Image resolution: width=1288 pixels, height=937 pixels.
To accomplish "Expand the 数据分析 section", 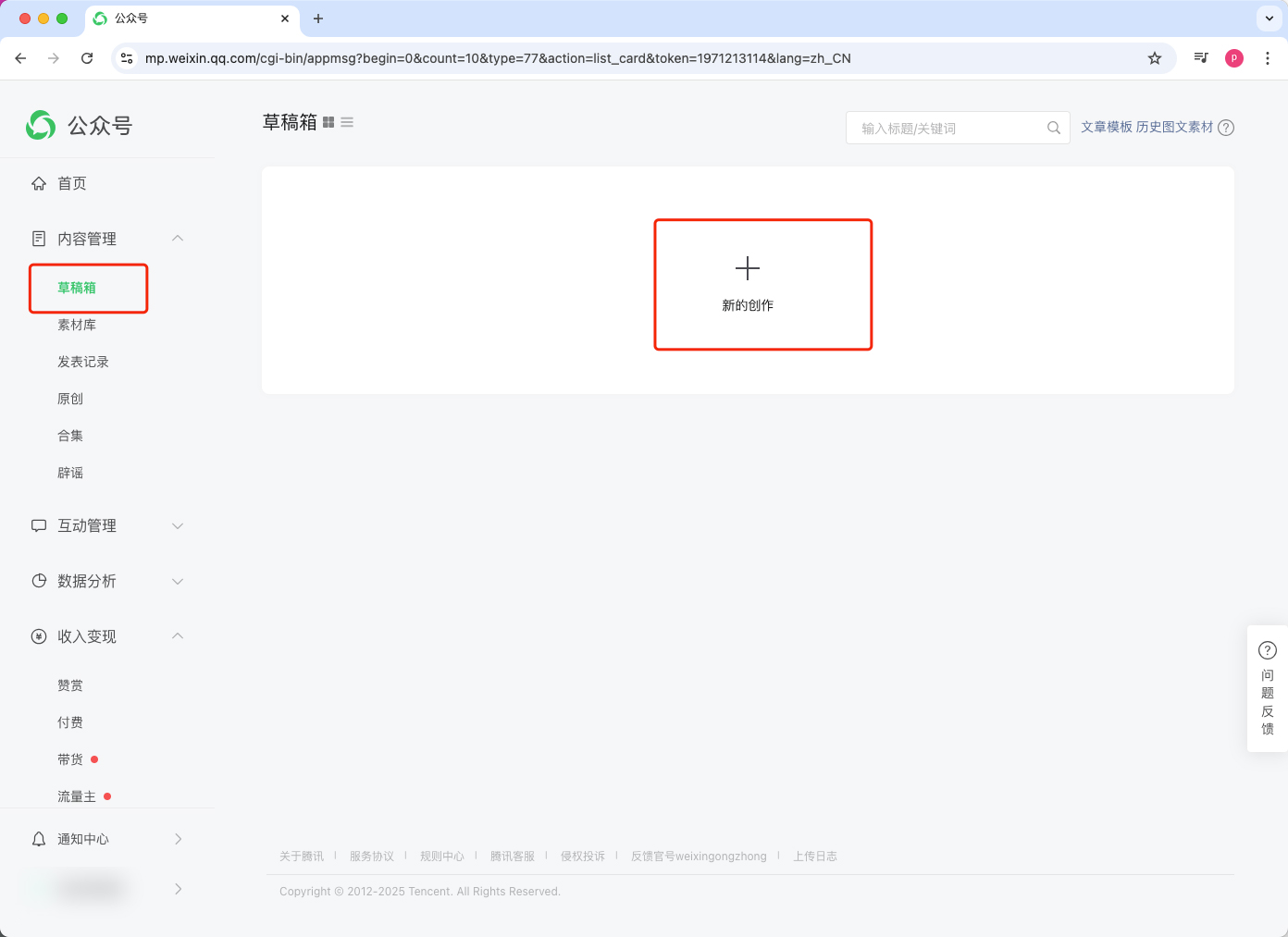I will pos(178,581).
